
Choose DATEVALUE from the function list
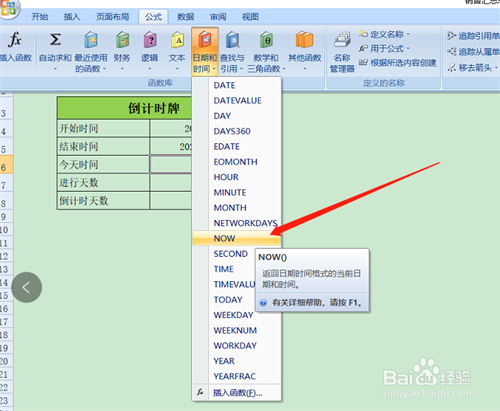tap(237, 101)
